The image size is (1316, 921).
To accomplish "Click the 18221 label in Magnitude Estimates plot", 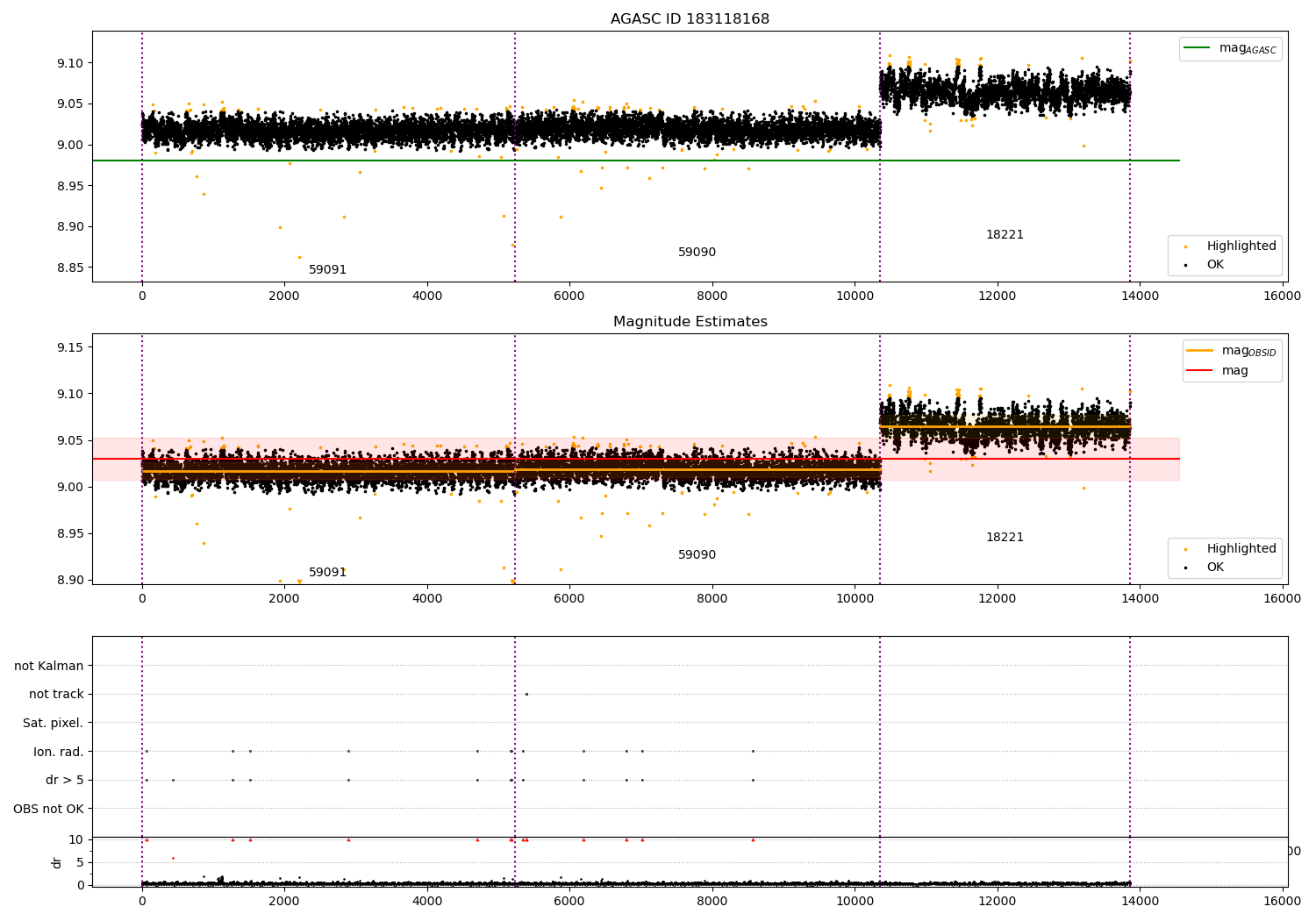I will point(1005,538).
